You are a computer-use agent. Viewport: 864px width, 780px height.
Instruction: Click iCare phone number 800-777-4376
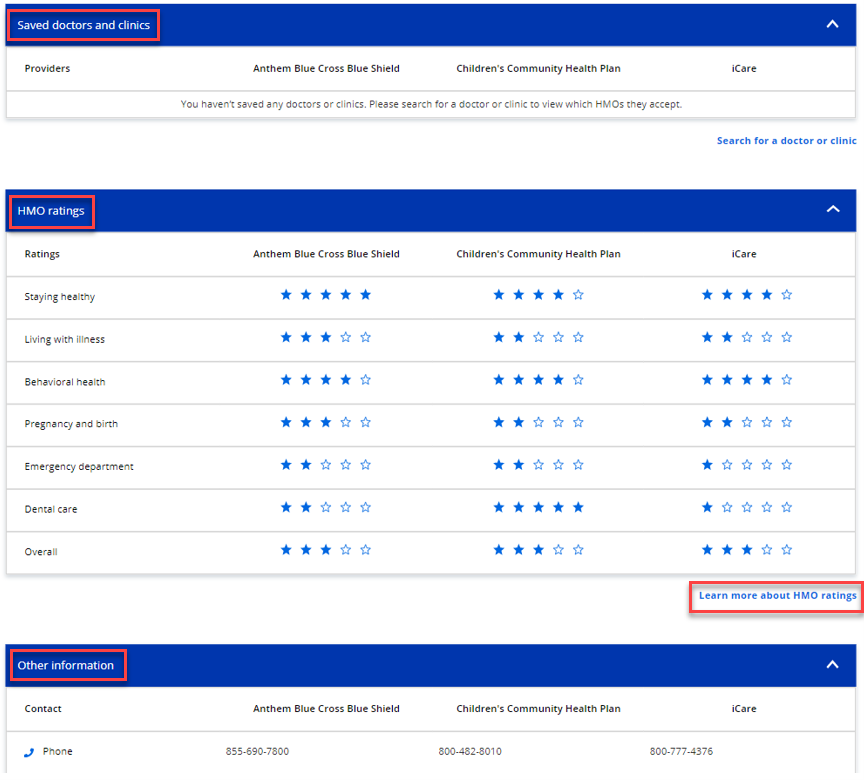(x=681, y=752)
